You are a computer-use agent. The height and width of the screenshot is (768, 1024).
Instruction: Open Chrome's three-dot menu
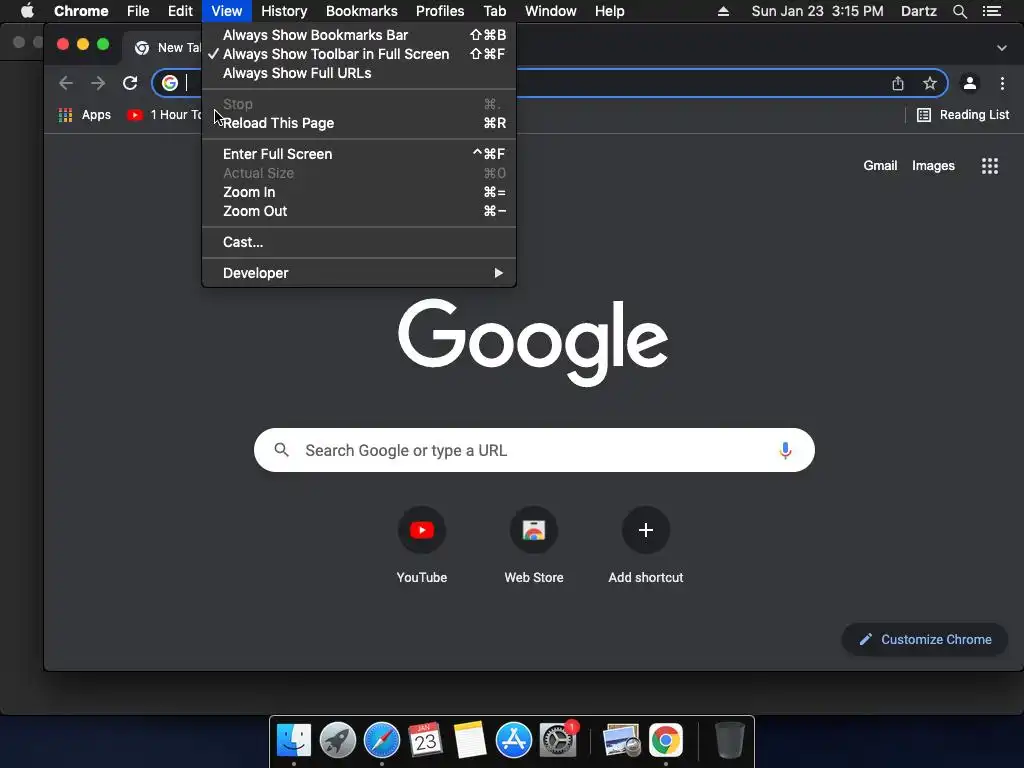point(1002,83)
